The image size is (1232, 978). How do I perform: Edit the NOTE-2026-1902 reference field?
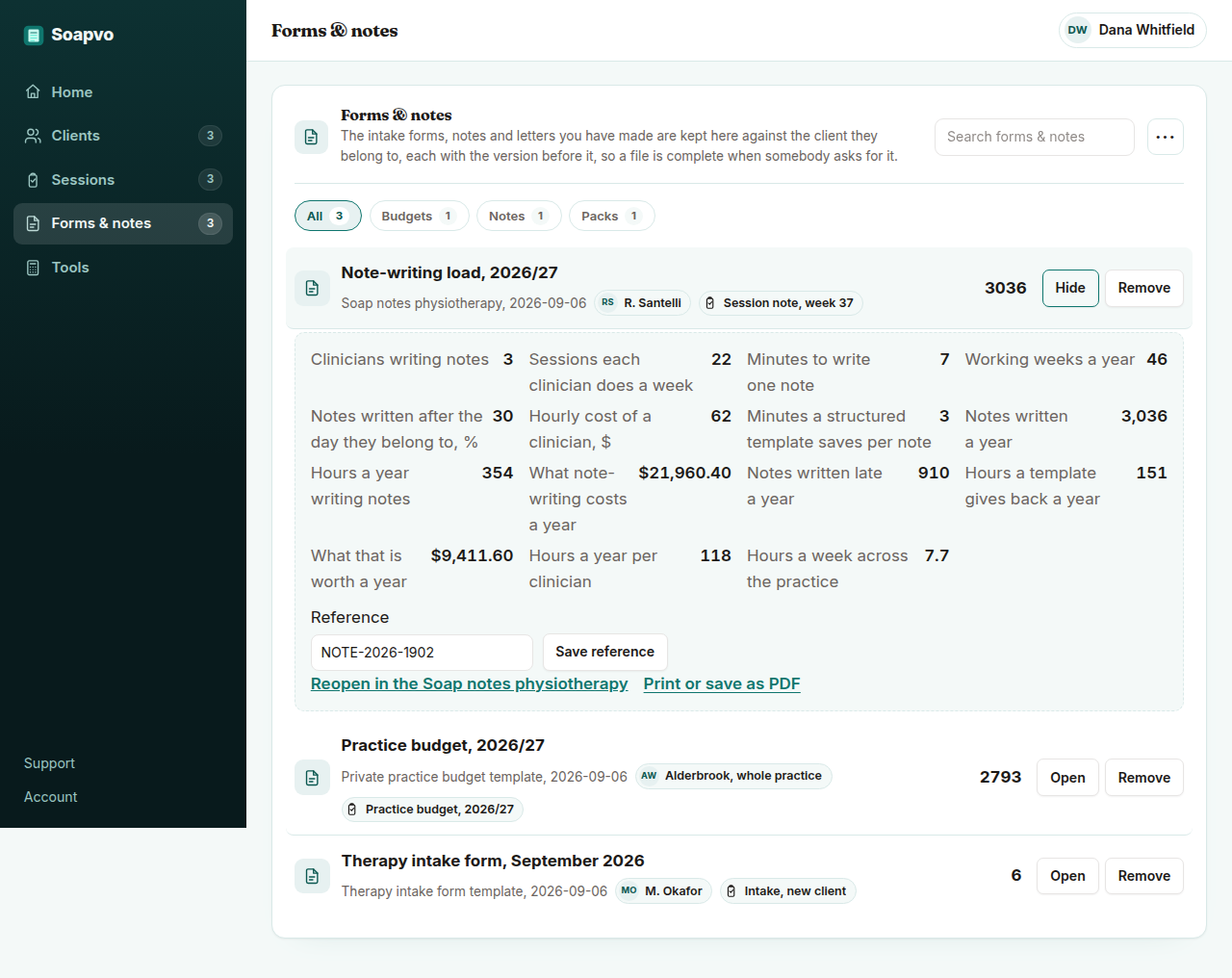pyautogui.click(x=422, y=653)
